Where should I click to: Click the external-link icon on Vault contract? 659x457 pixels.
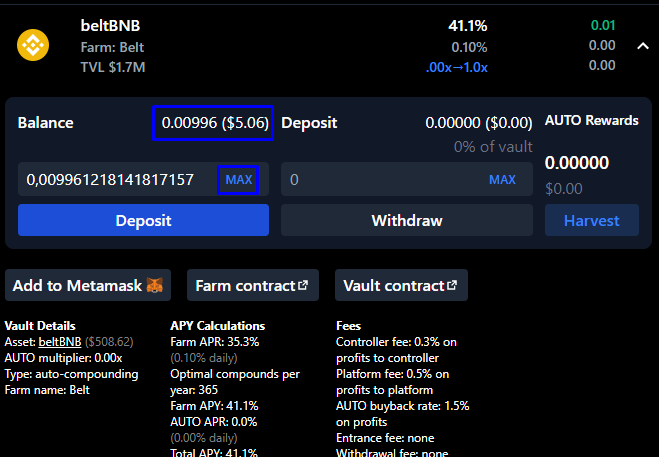(452, 286)
